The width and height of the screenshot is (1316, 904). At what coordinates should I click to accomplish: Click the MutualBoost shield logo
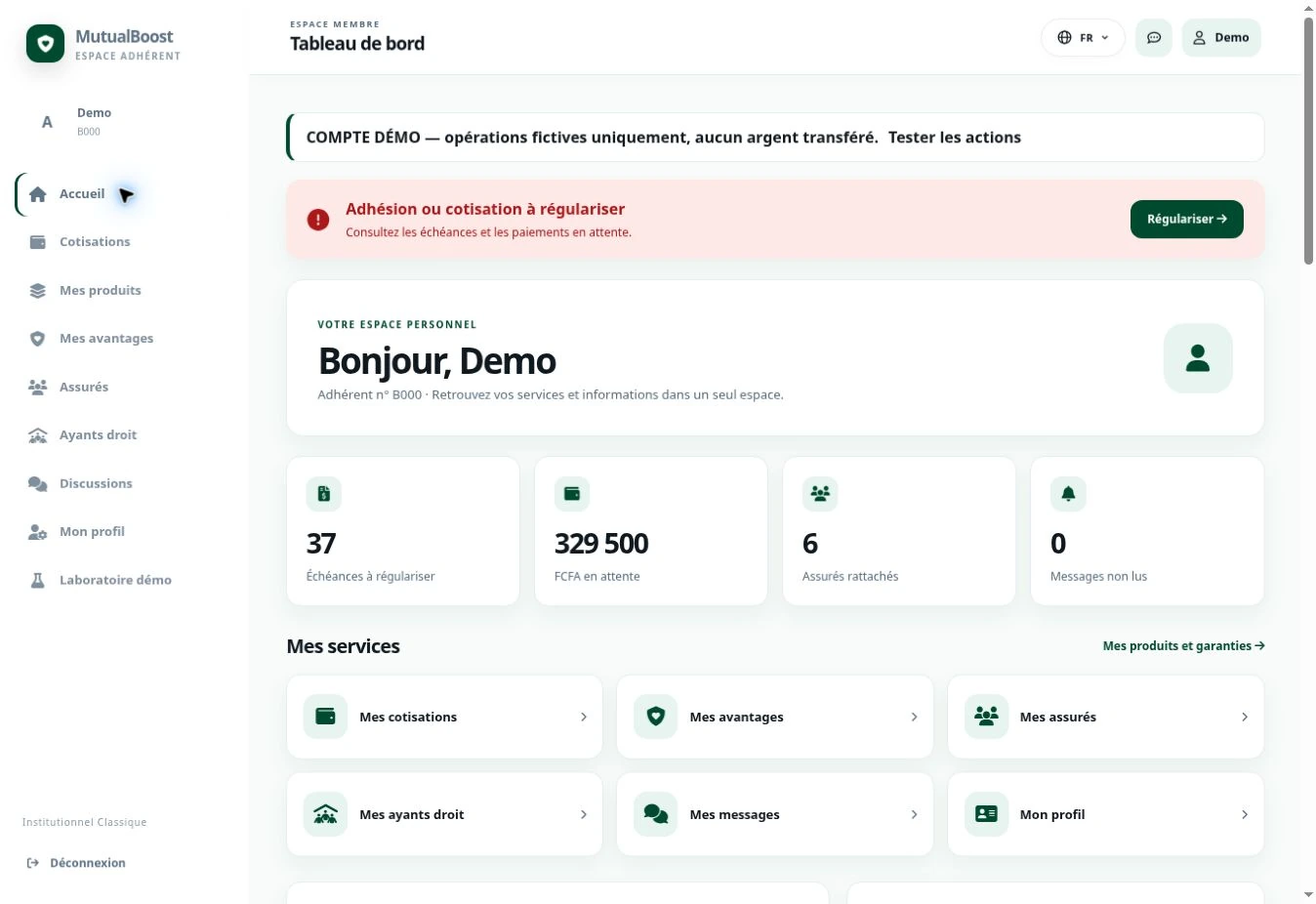click(45, 44)
